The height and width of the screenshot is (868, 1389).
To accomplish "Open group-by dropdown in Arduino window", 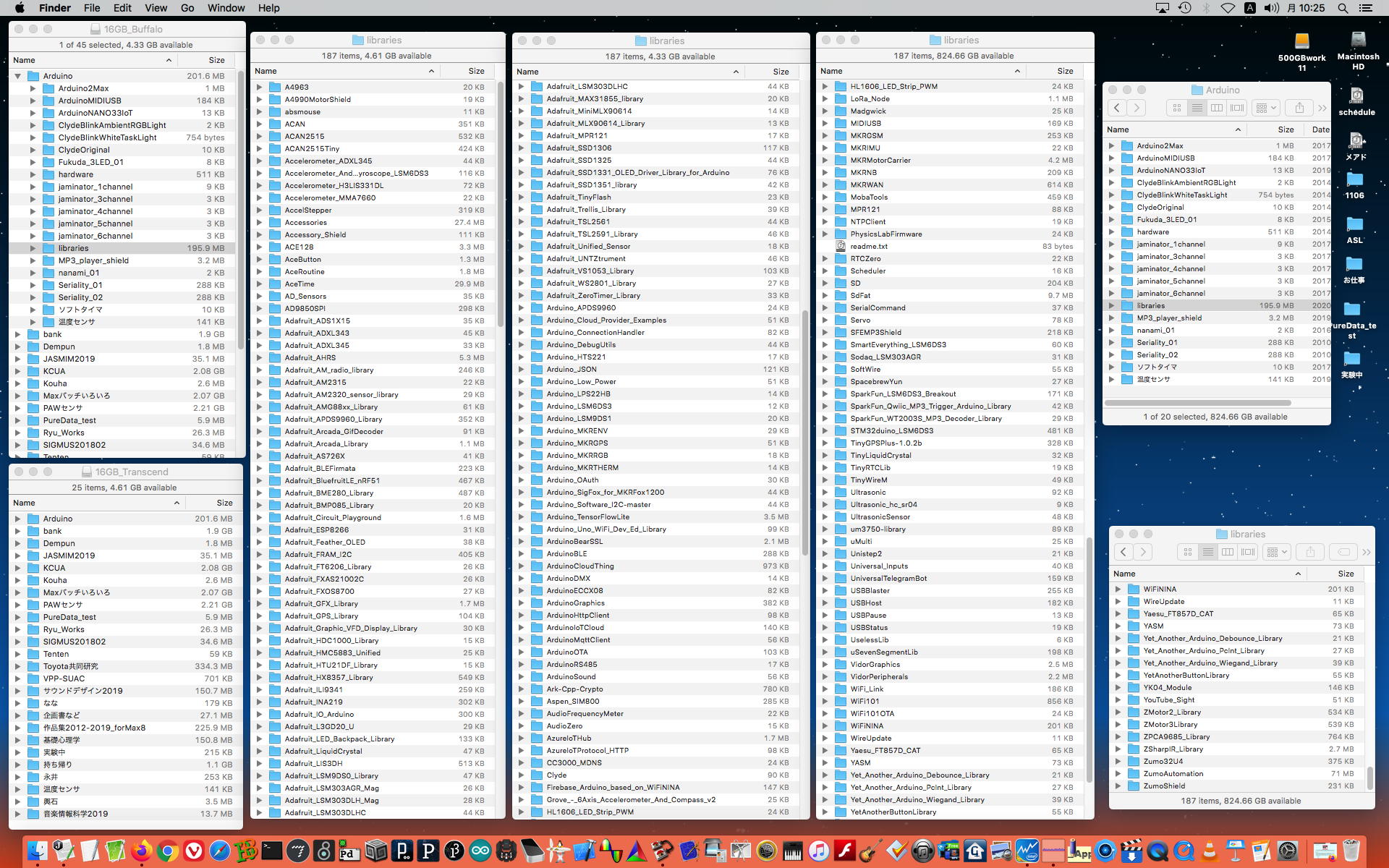I will pyautogui.click(x=1267, y=108).
